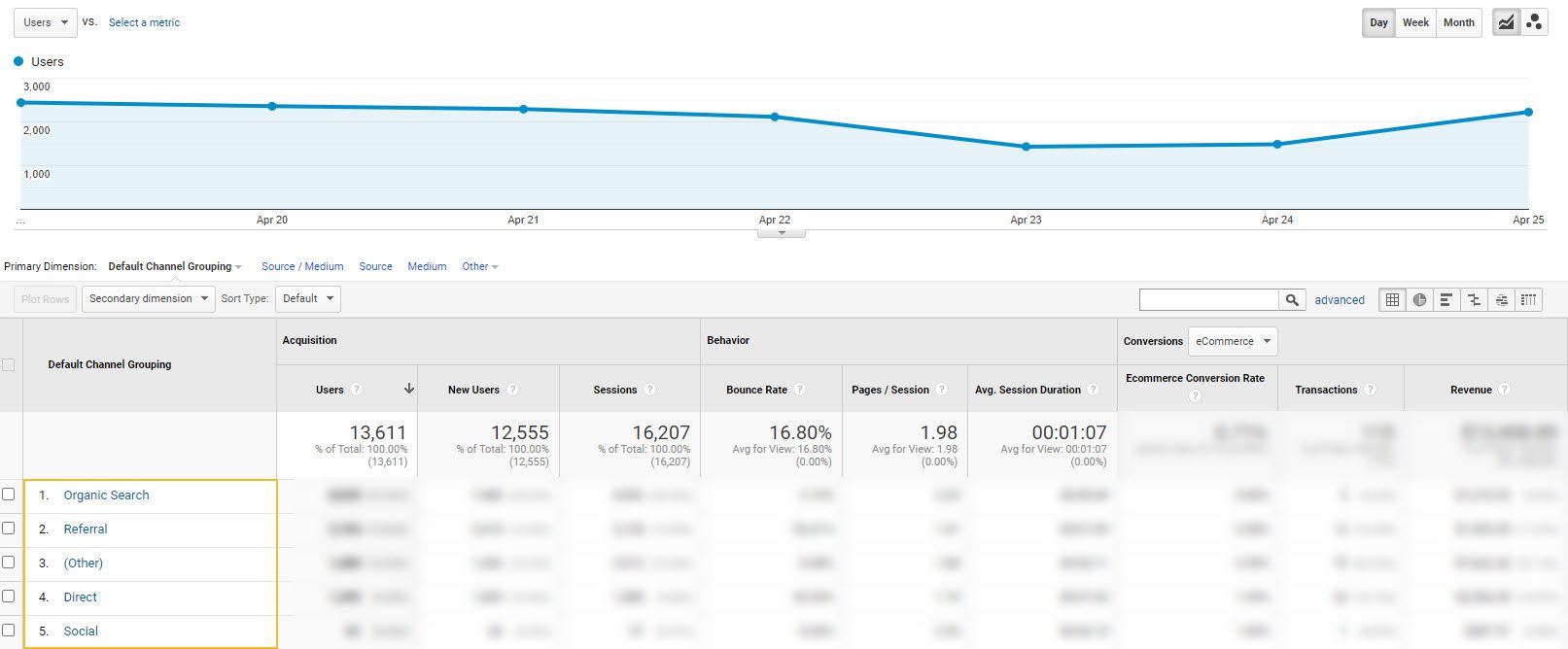
Task: Tick the checkbox for (Other) row
Action: [9, 563]
